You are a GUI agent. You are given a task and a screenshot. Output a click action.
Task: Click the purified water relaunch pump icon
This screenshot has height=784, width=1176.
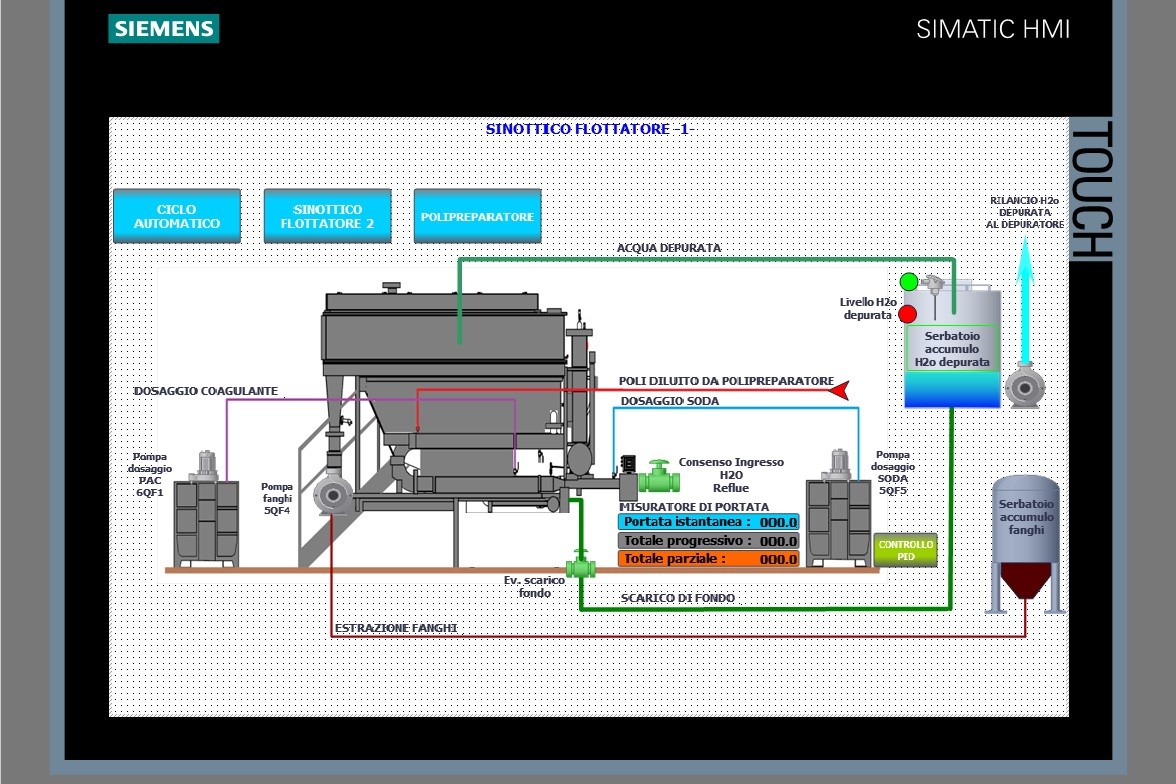point(1024,386)
